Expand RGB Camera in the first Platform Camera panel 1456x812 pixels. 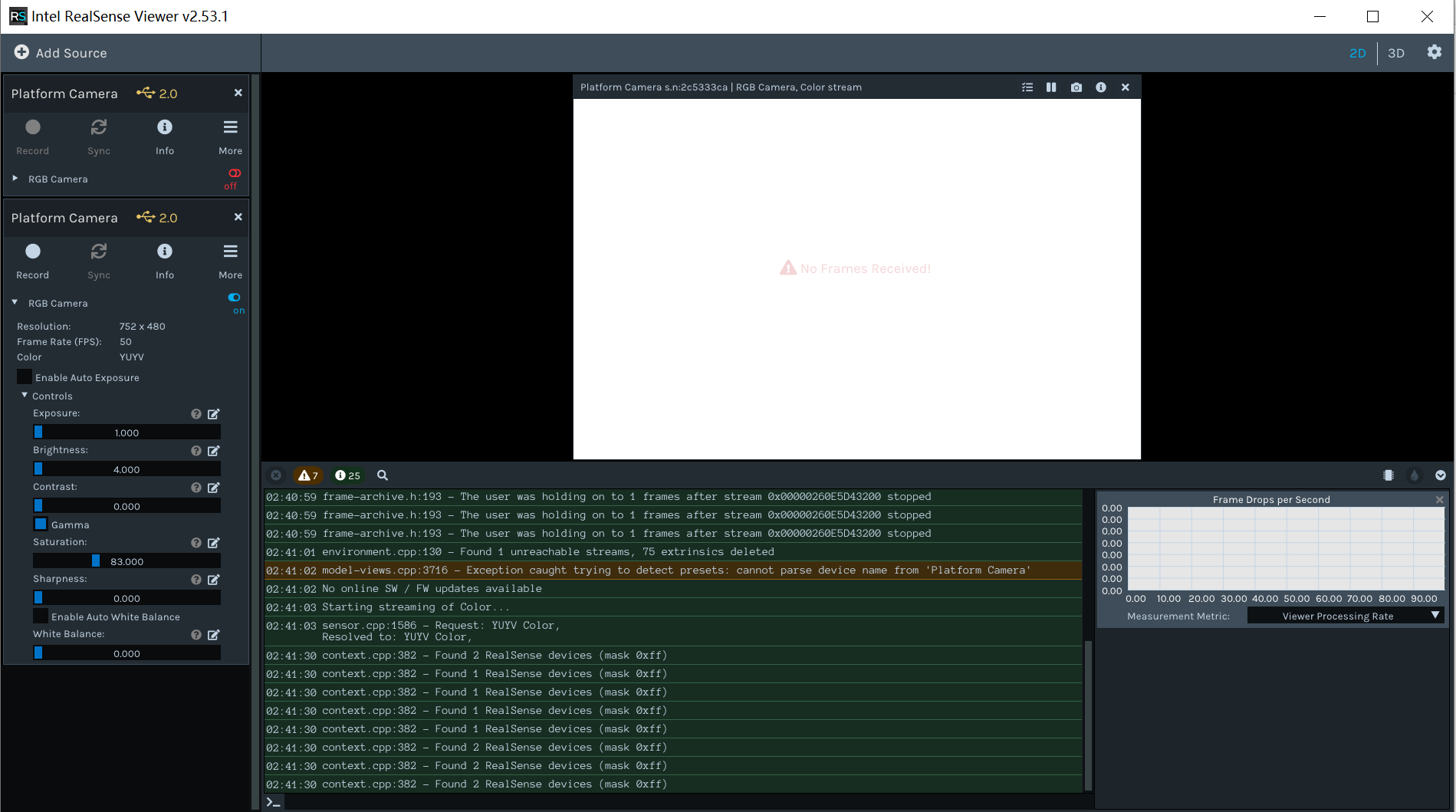(14, 179)
